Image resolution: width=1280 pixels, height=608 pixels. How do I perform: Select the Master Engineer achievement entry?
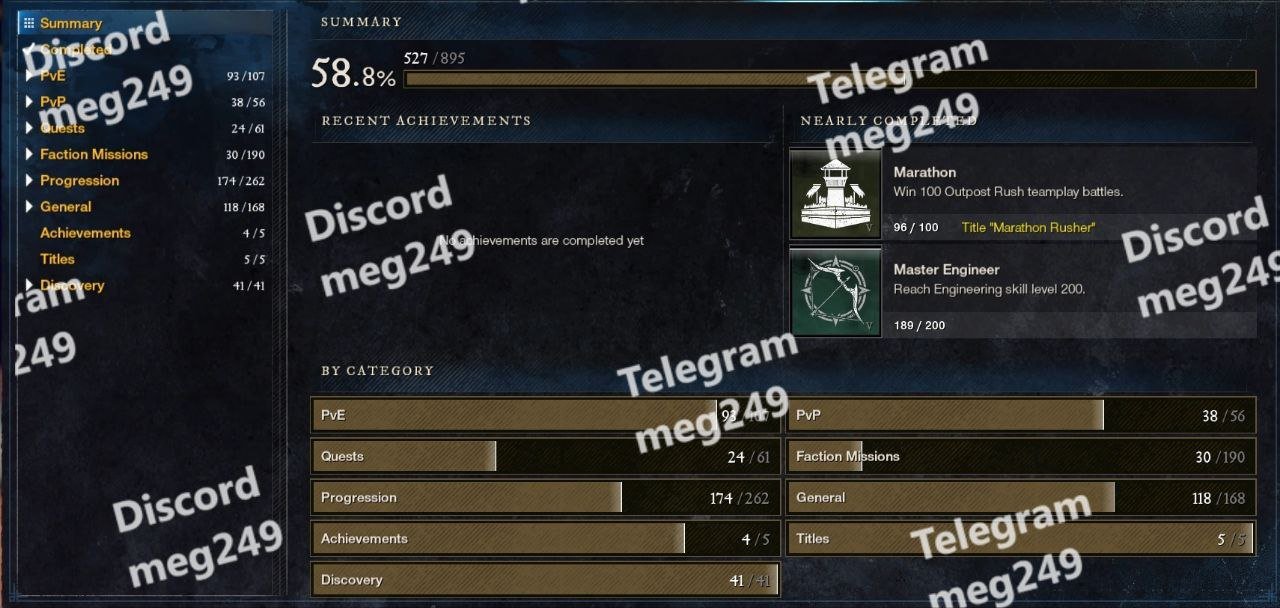point(1023,292)
